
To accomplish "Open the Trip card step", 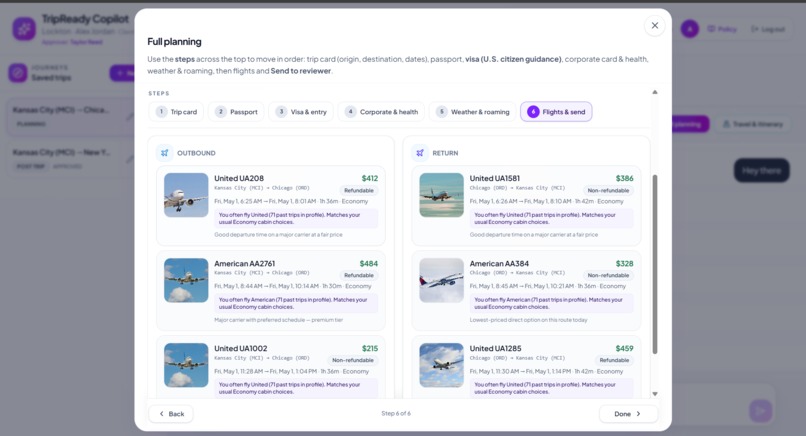I will click(x=177, y=112).
